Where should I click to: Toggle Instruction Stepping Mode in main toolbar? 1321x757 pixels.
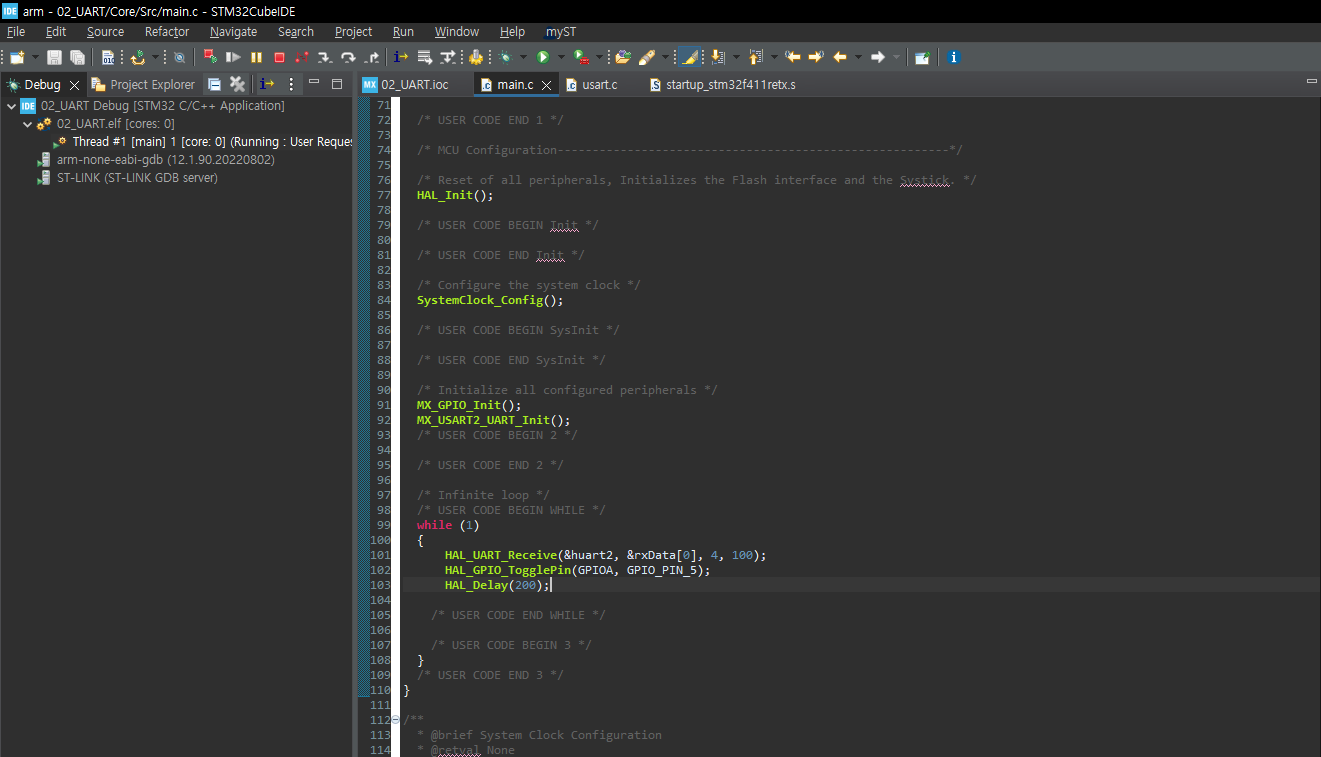click(x=401, y=58)
